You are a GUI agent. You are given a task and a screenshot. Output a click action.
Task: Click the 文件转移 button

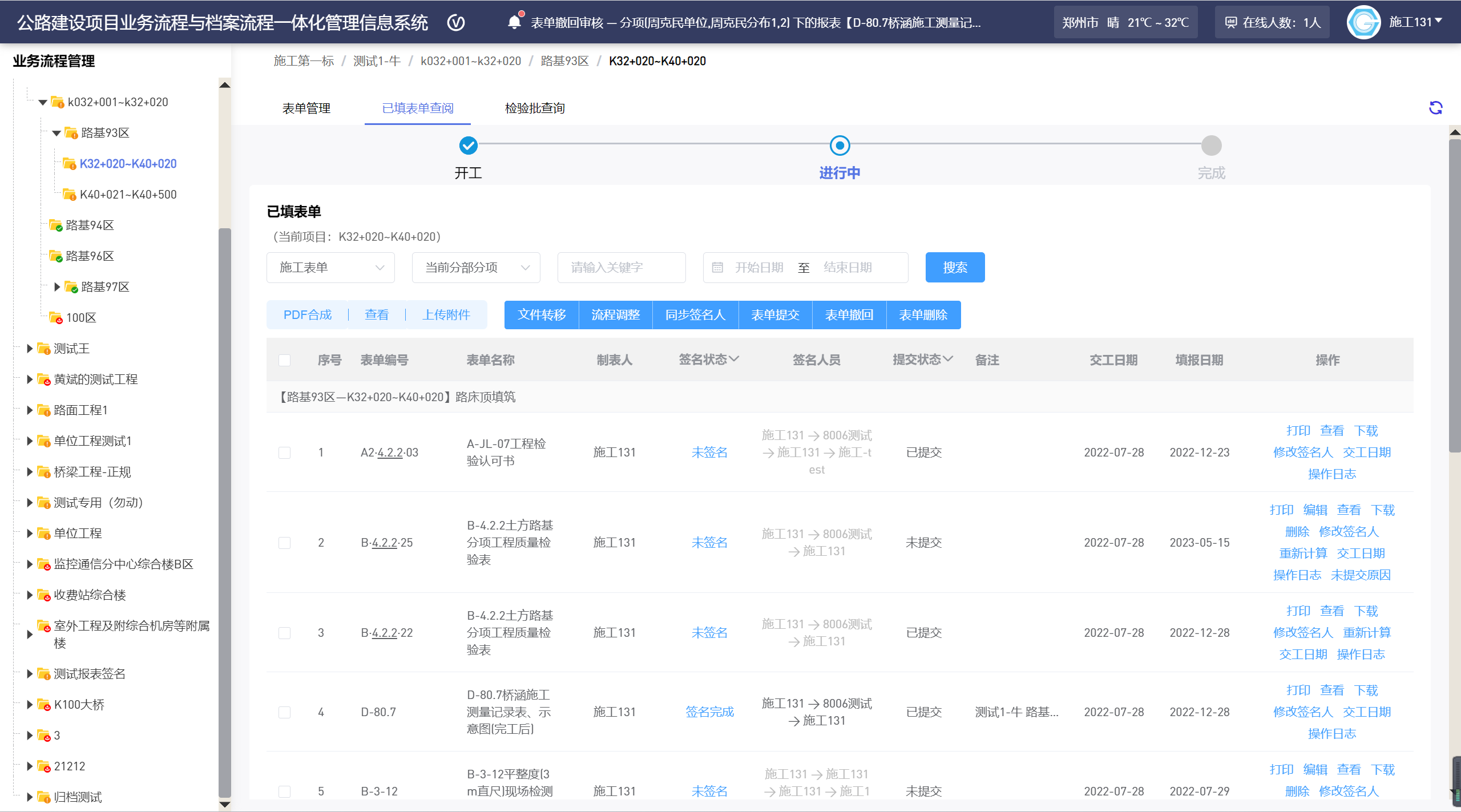542,315
